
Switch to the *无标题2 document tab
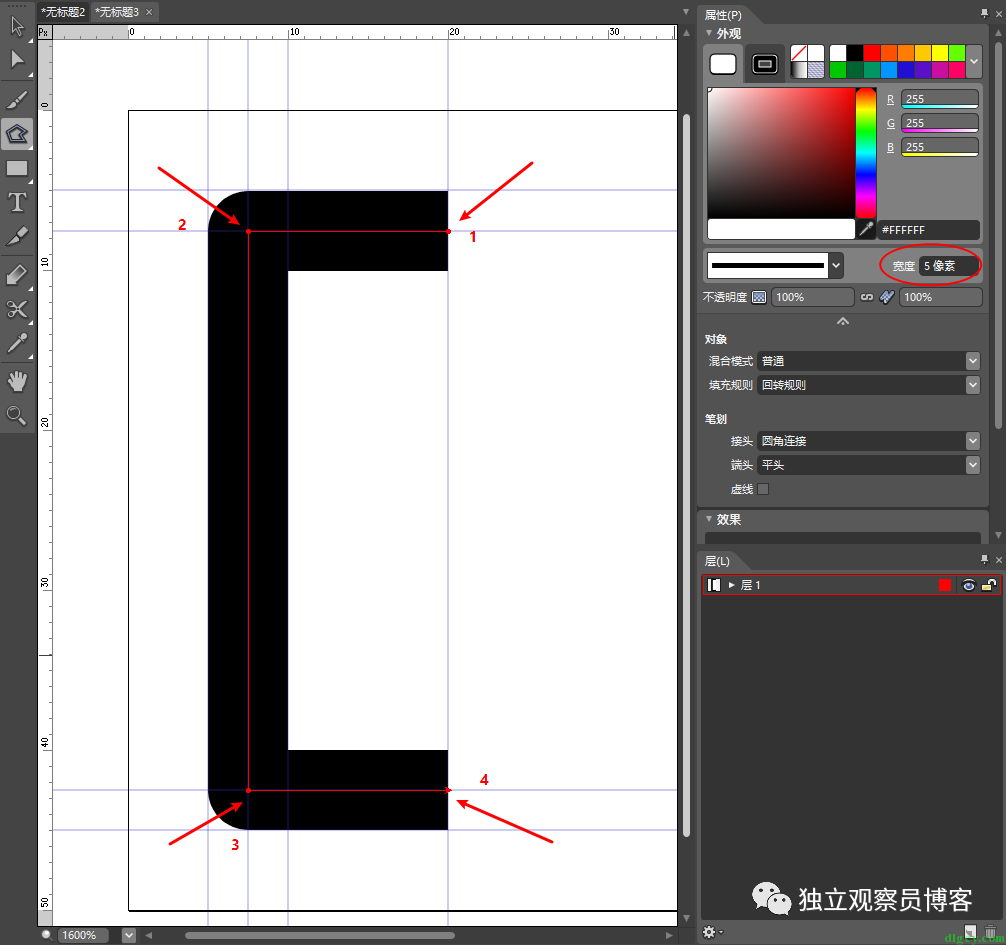(62, 12)
